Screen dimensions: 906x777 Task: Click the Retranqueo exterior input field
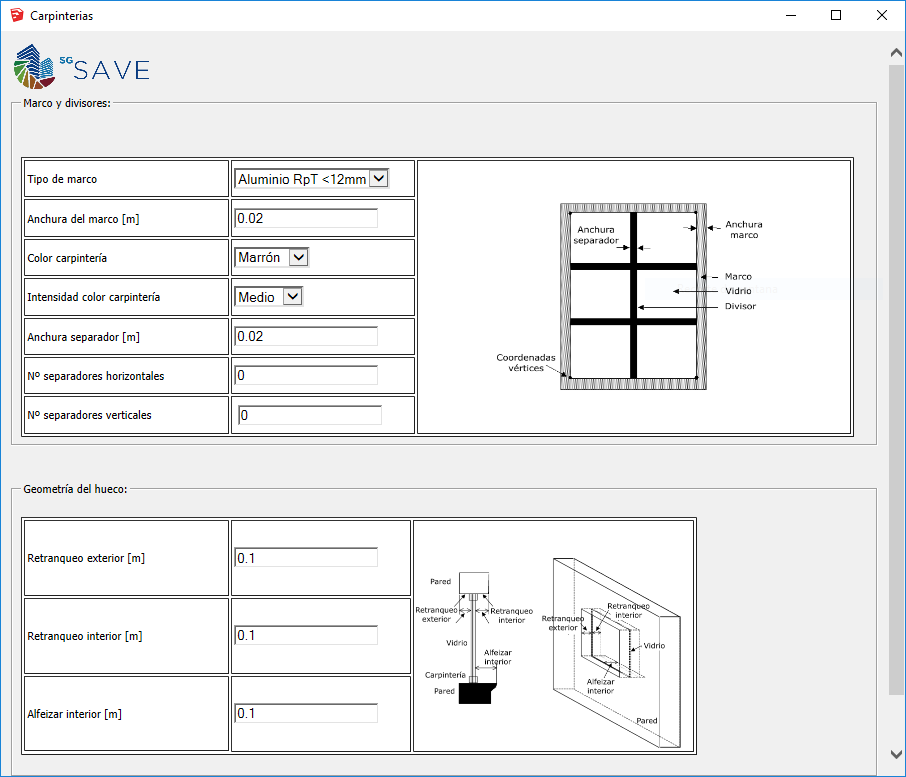[306, 558]
